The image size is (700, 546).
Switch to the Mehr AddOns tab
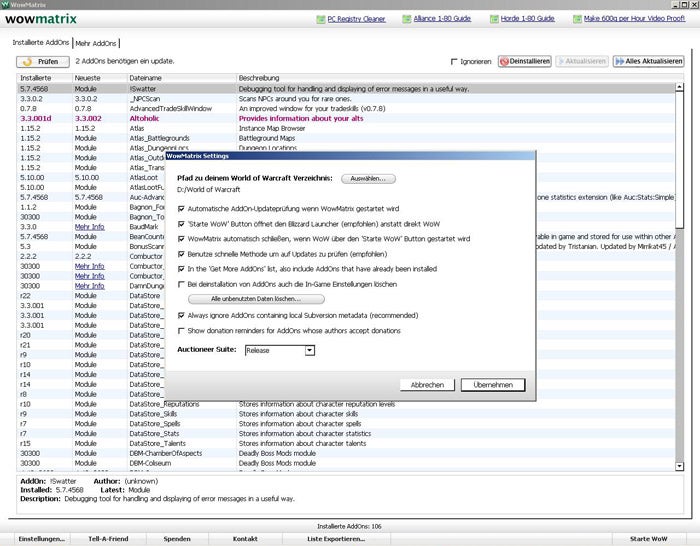[96, 43]
